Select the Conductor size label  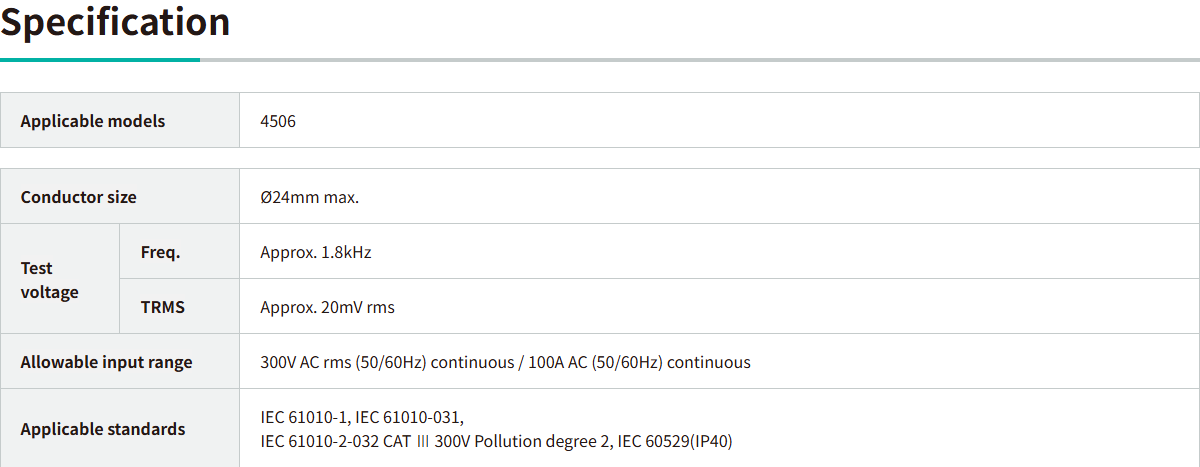pos(78,197)
